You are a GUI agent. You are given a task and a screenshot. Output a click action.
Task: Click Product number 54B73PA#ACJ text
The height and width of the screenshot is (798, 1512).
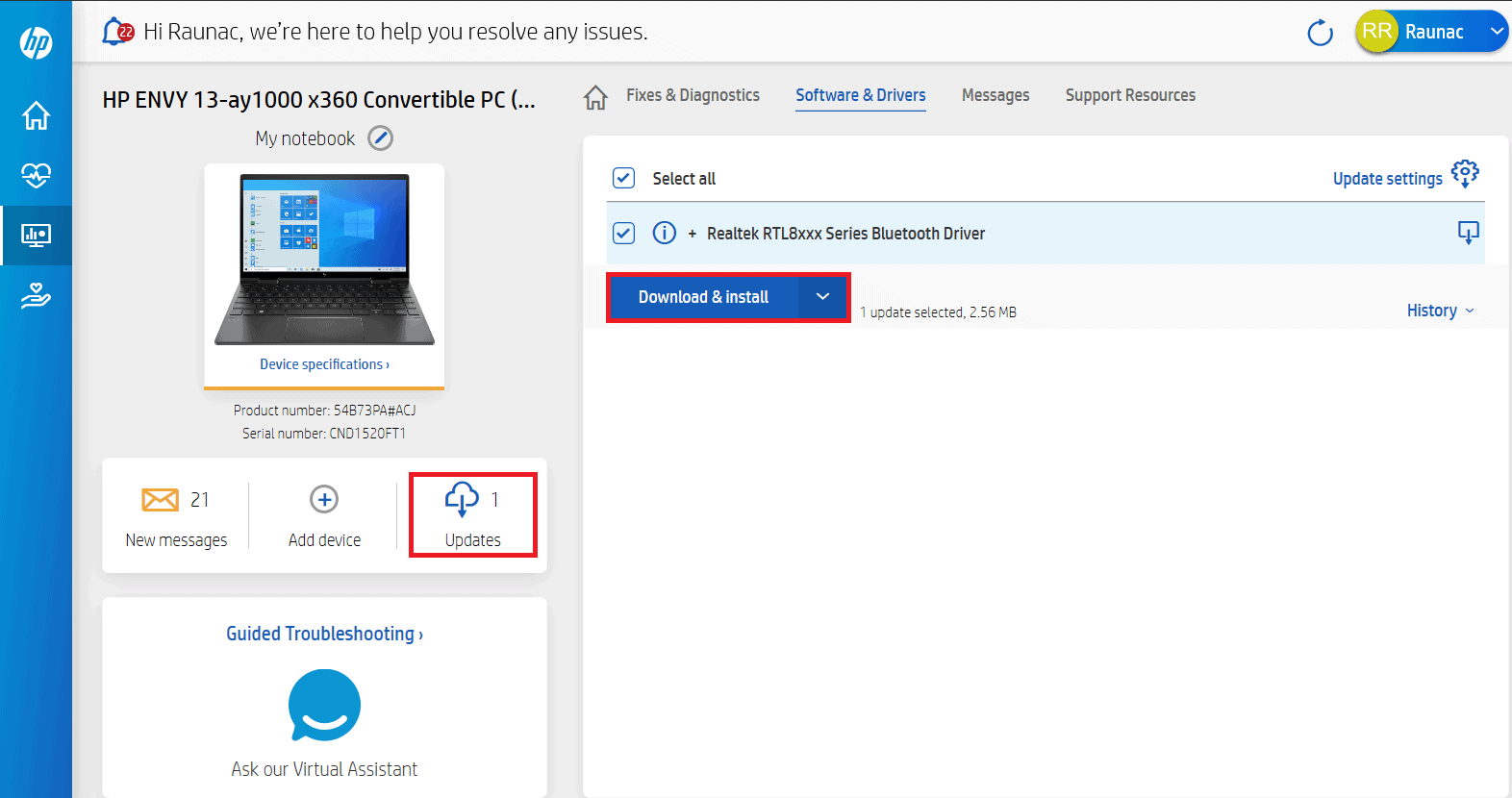coord(324,411)
